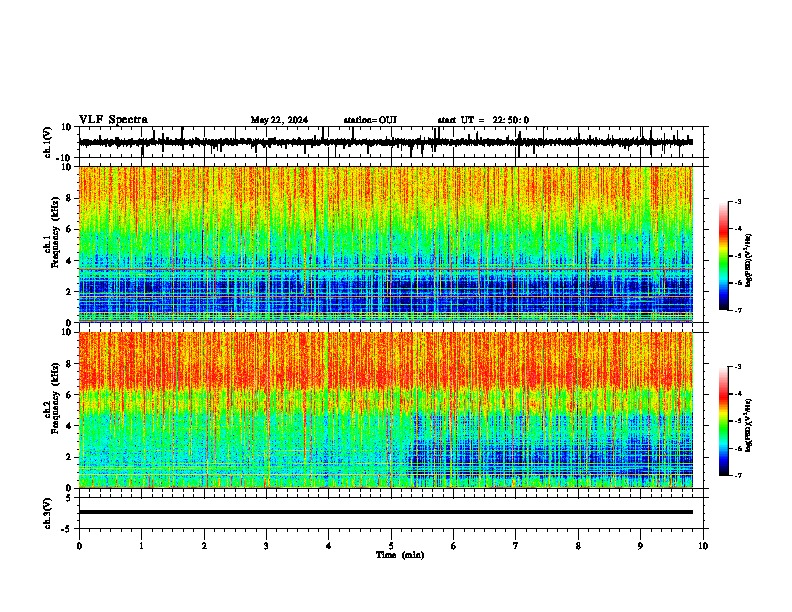Click time axis tick label "2"

(204, 546)
